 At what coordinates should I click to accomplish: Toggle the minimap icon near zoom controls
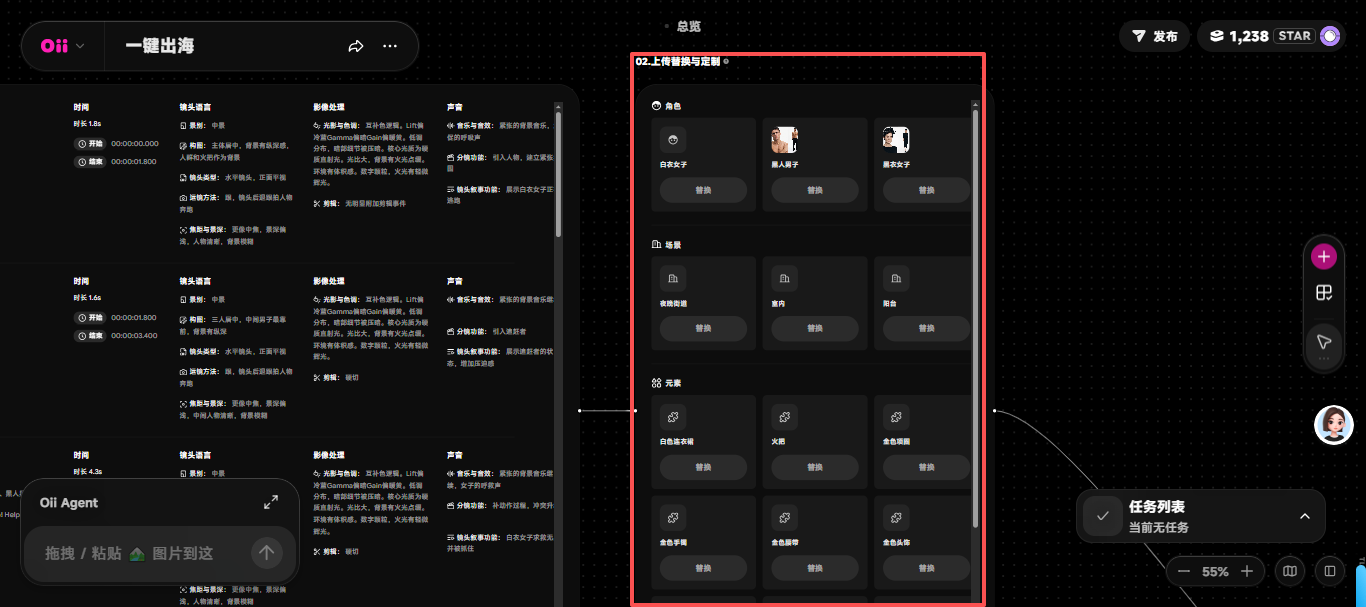coord(1290,571)
